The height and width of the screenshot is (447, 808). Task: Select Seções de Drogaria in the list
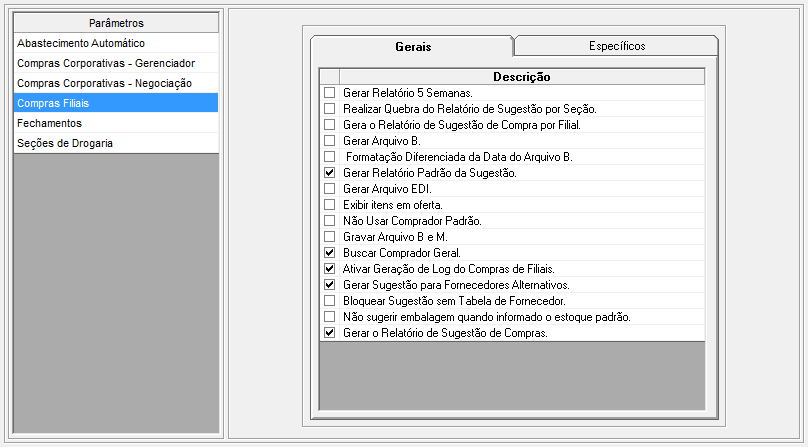pyautogui.click(x=65, y=143)
